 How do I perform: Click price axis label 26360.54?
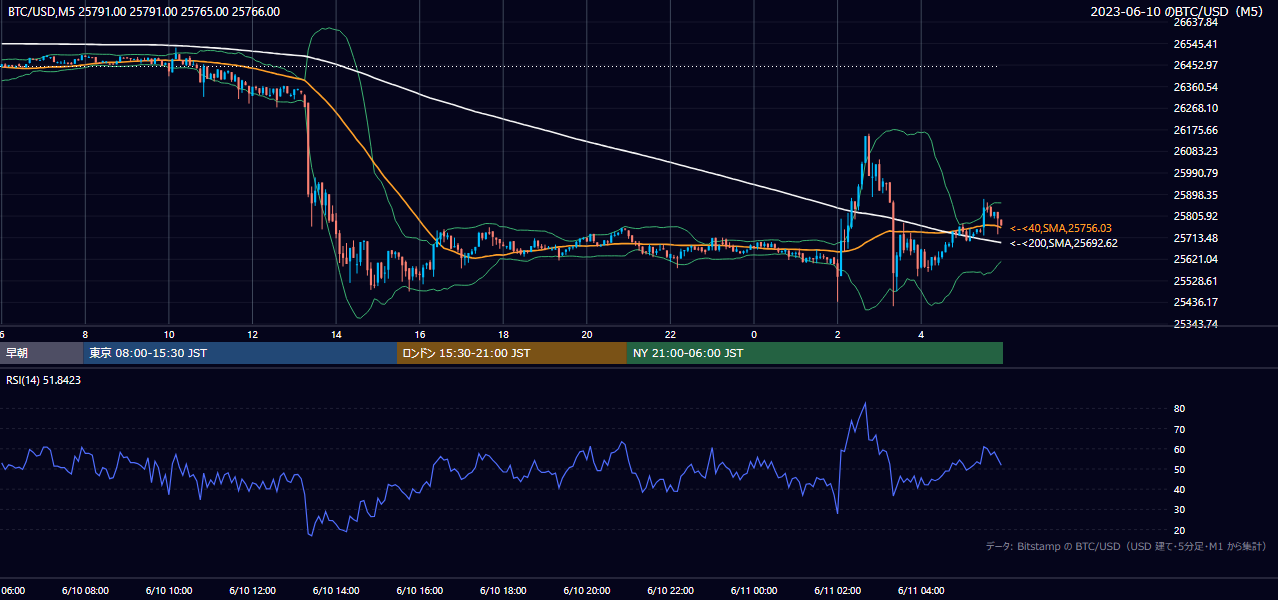pyautogui.click(x=1195, y=87)
